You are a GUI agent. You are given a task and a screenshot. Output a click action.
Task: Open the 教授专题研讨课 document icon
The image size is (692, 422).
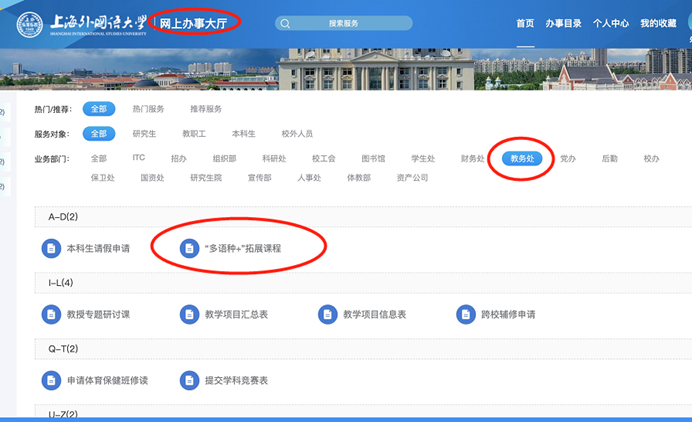(51, 315)
